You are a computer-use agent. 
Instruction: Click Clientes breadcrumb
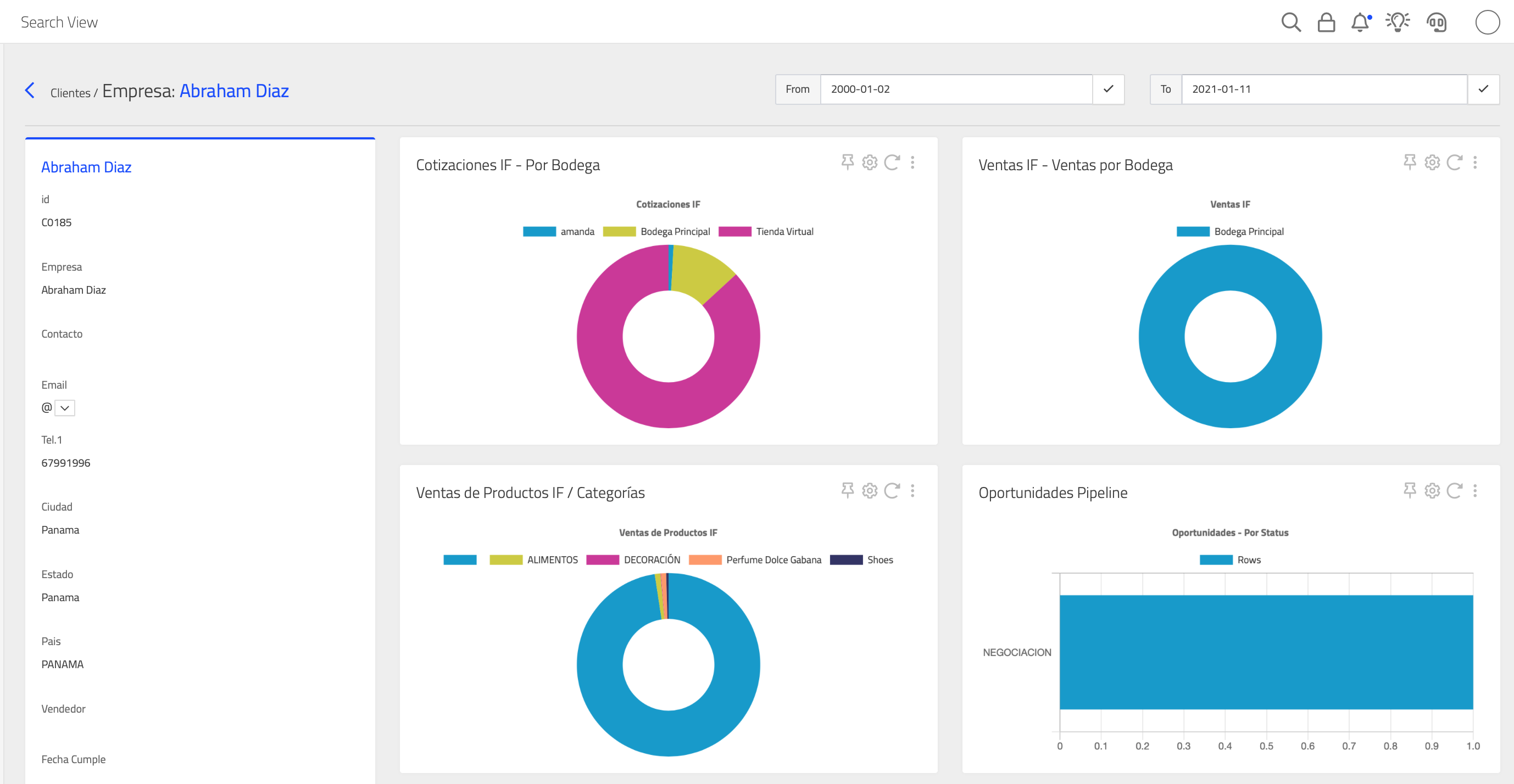(x=70, y=93)
